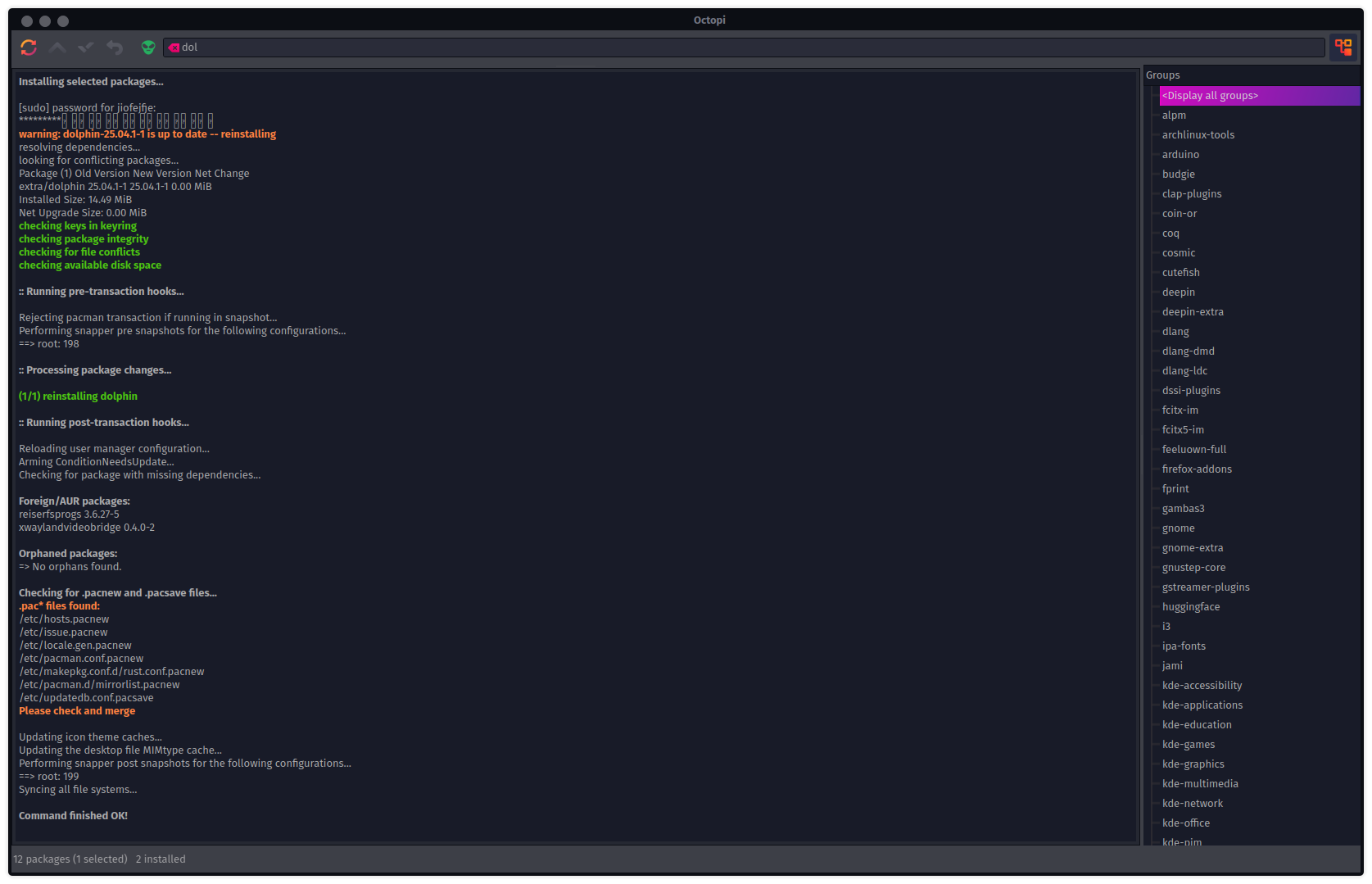Viewport: 1372px width, 884px height.
Task: Select the kde-games group
Action: click(x=1260, y=745)
